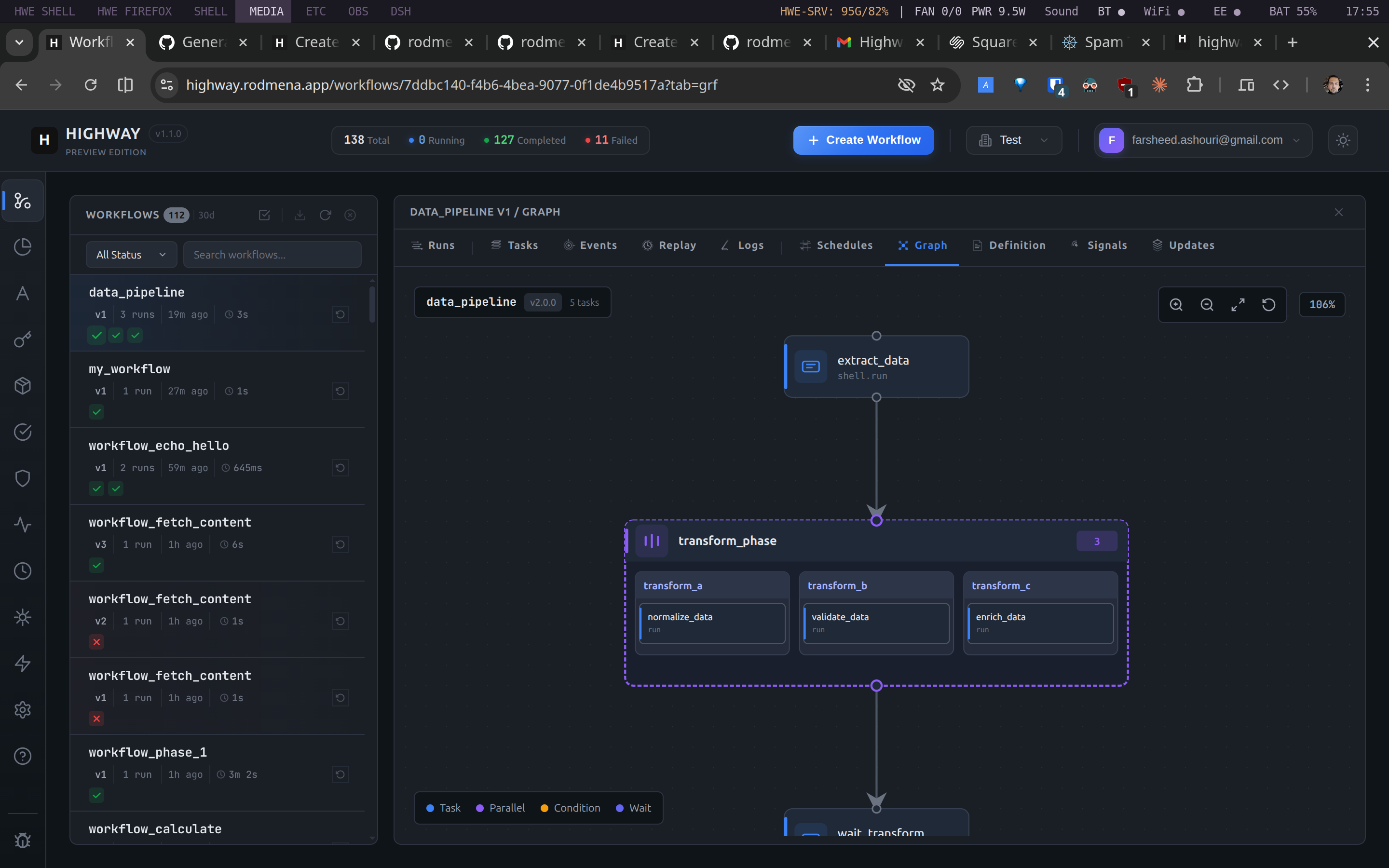Rerun the my_workflow entry using its replay icon
Viewport: 1389px width, 868px height.
pos(340,391)
